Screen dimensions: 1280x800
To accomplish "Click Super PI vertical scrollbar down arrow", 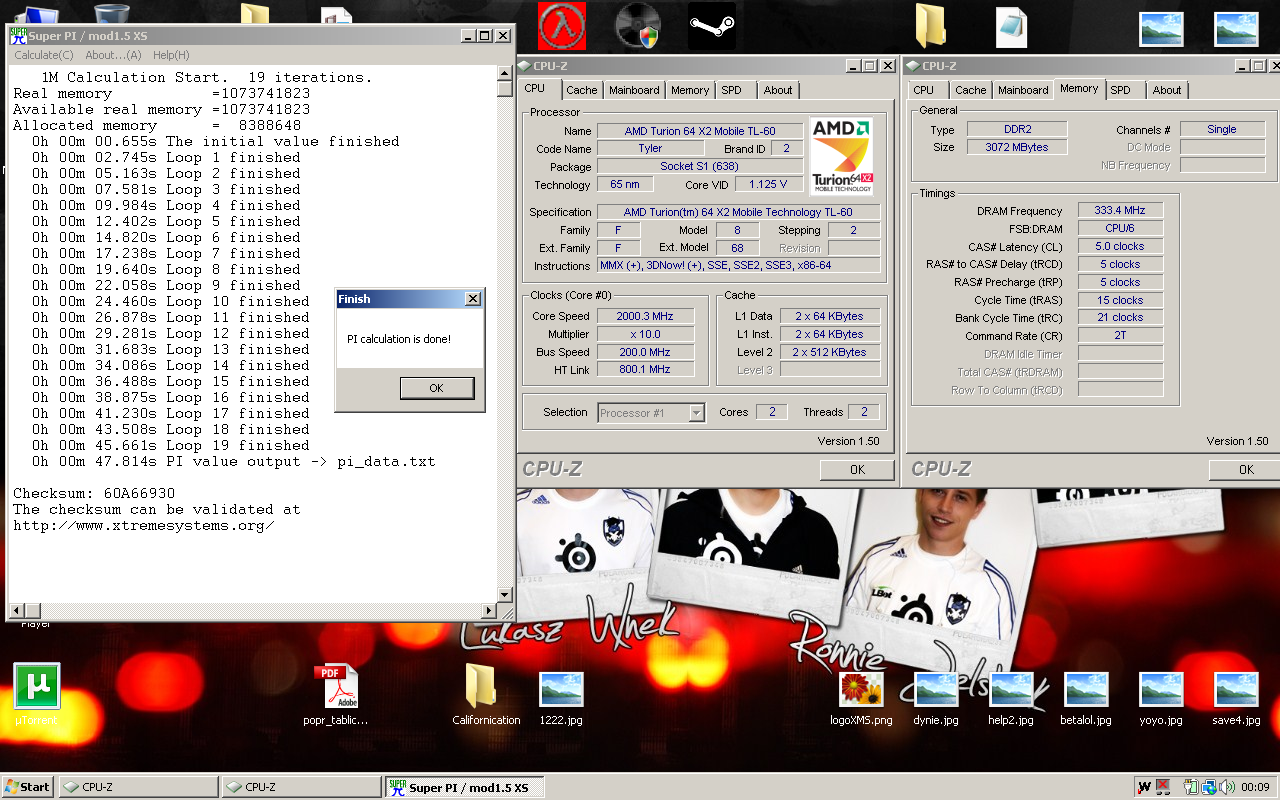I will click(x=506, y=595).
